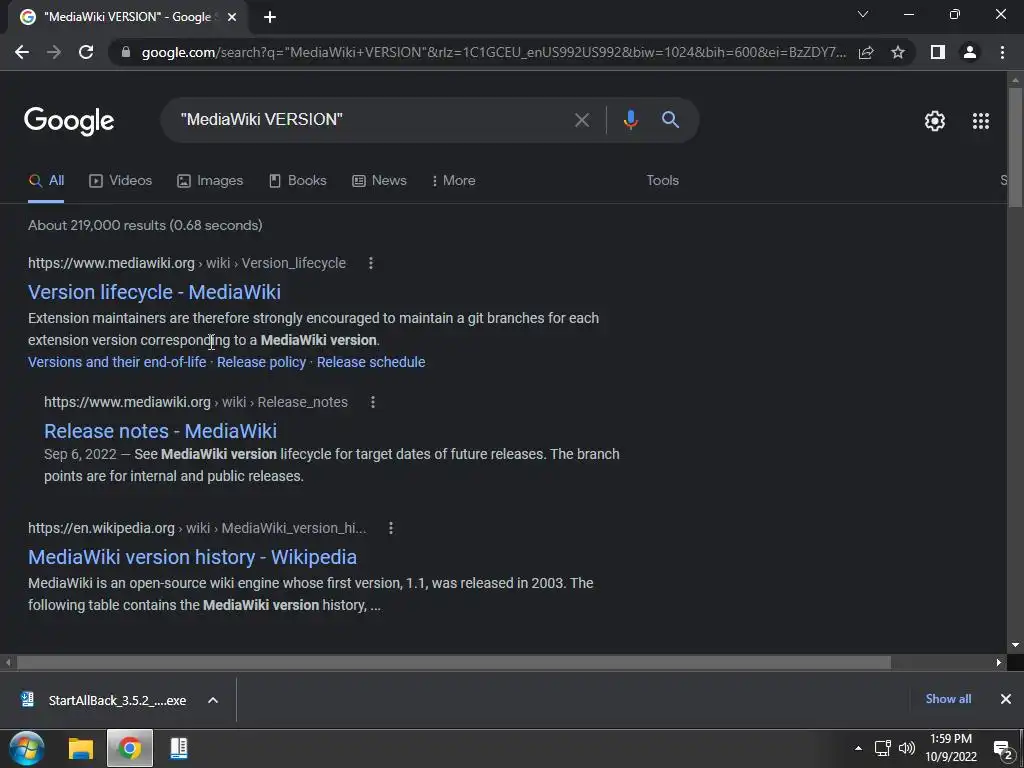The height and width of the screenshot is (768, 1024).
Task: Open the Windows Start menu
Action: coord(27,748)
